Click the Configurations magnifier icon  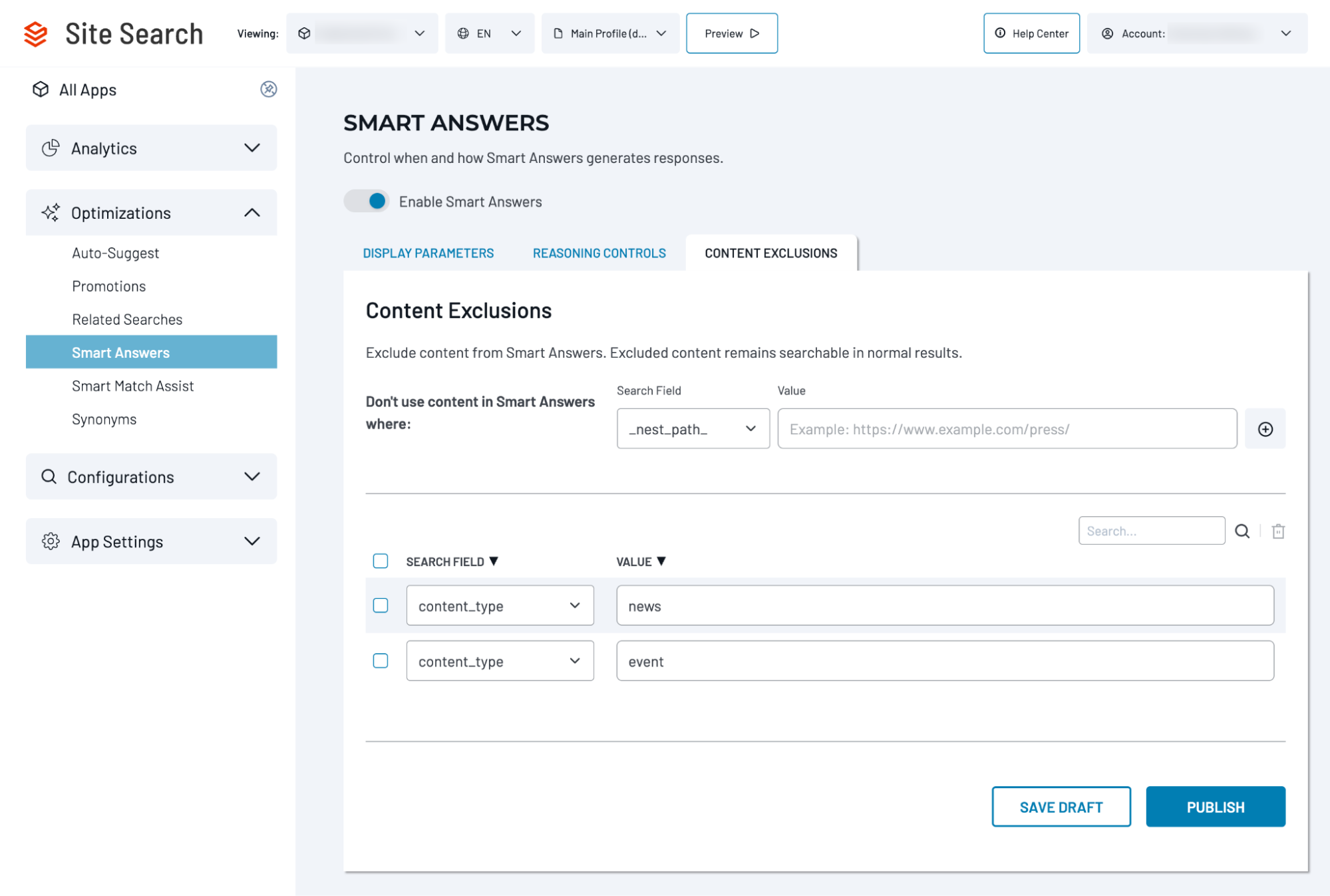click(49, 476)
